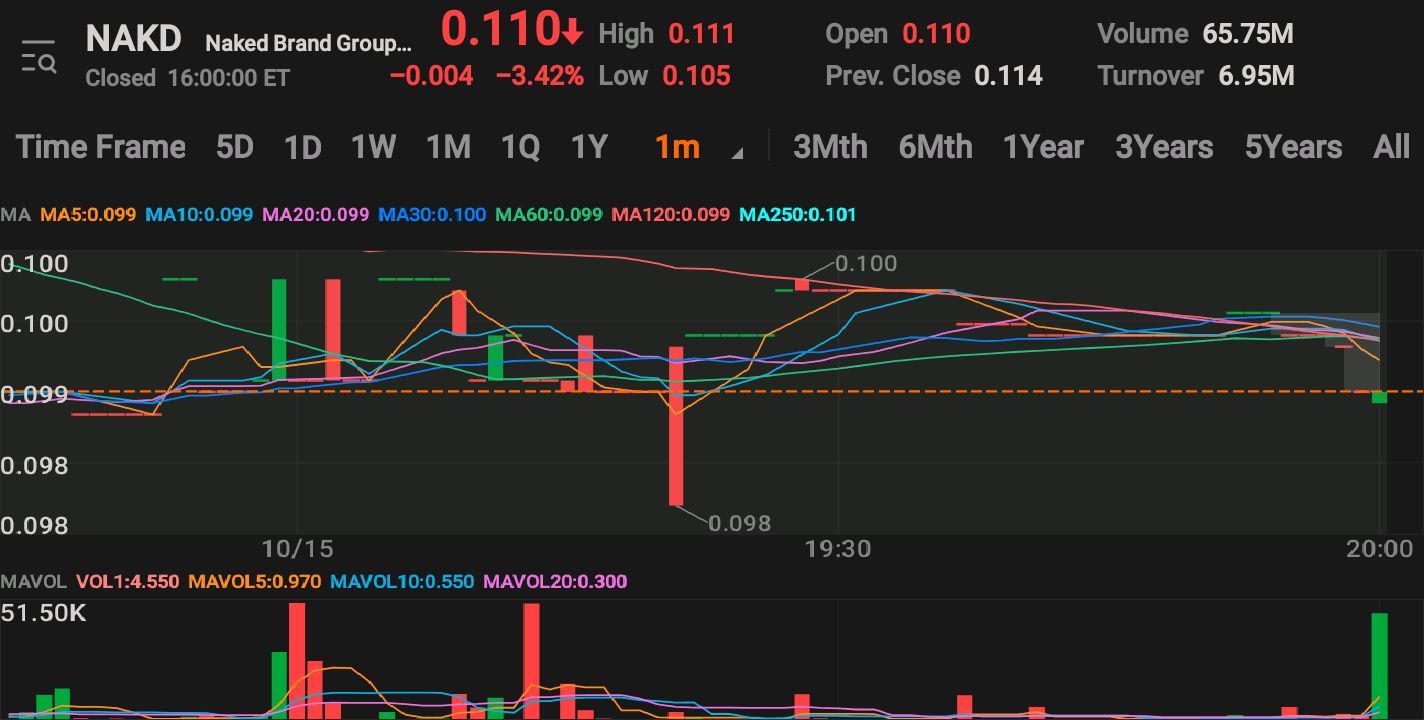Viewport: 1424px width, 720px height.
Task: Choose the 1Y time frame
Action: tap(589, 148)
